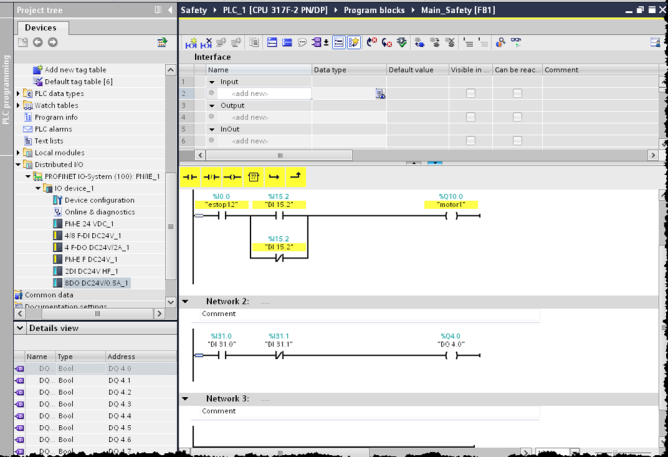Collapse Network 2 section

(185, 302)
